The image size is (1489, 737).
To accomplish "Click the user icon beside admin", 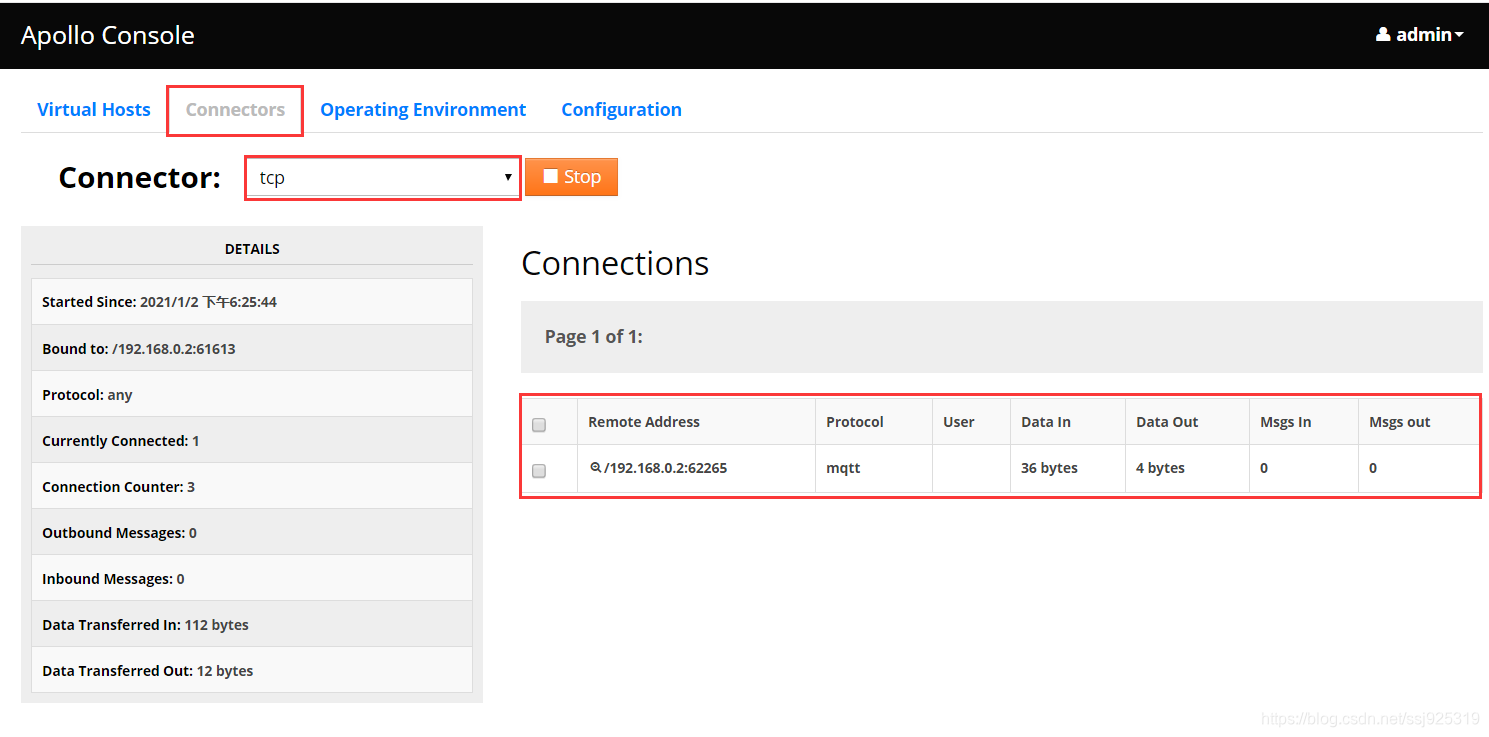I will (1383, 35).
